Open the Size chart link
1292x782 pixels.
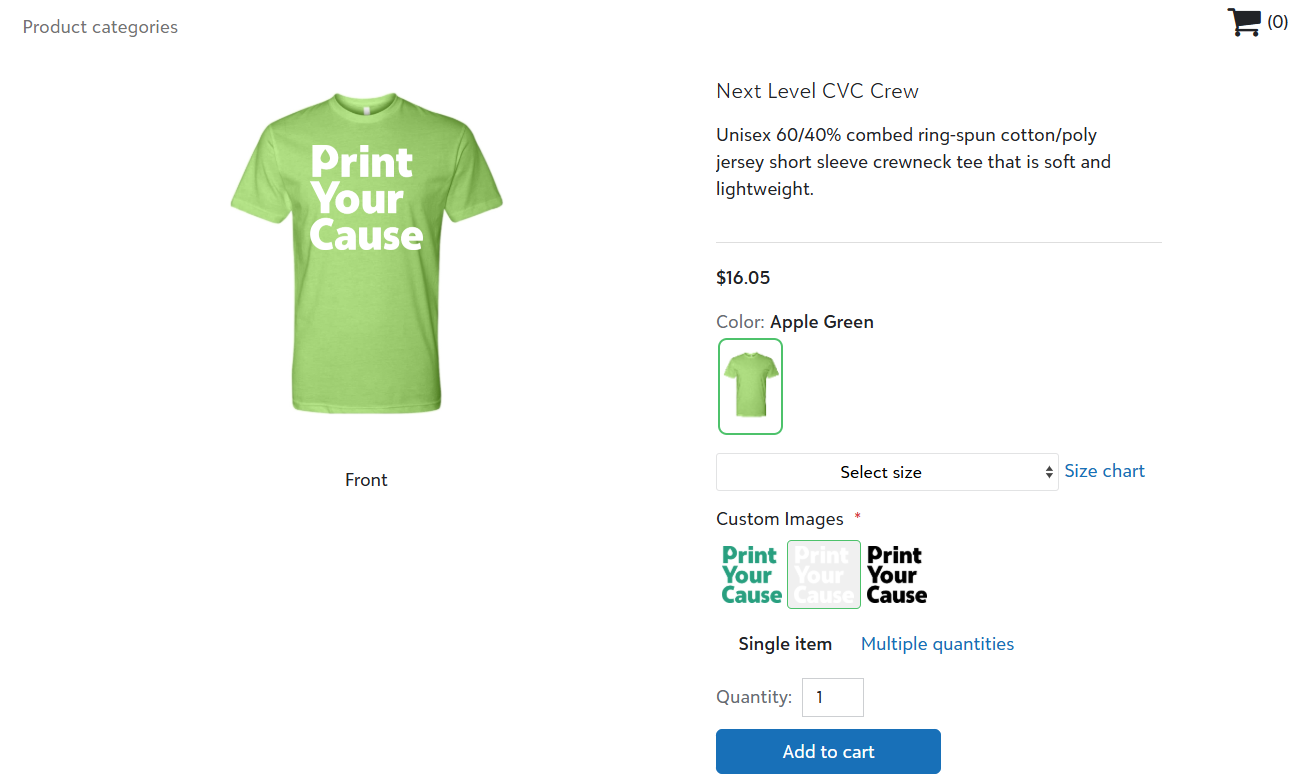click(x=1104, y=471)
